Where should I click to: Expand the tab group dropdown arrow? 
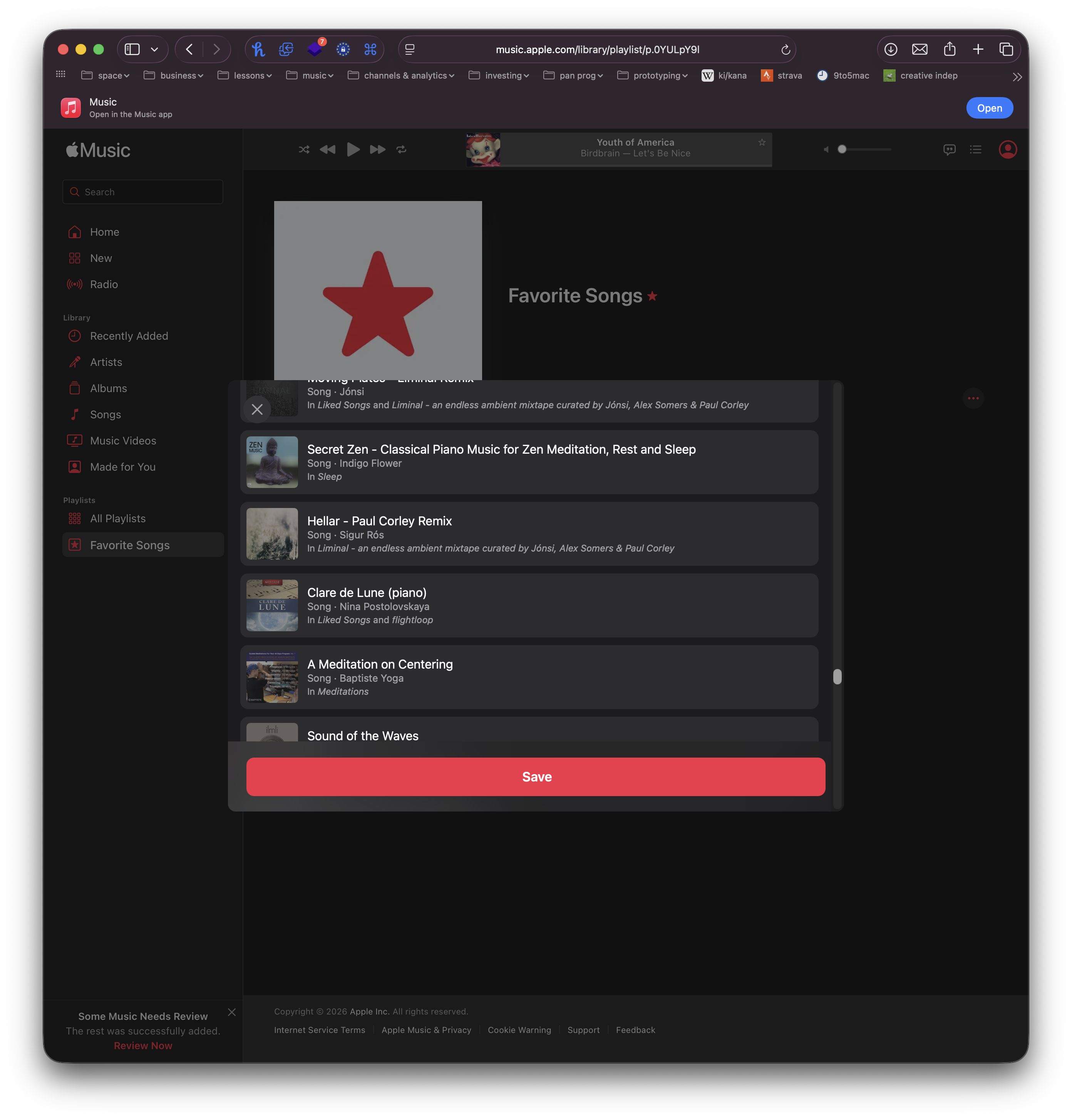click(x=154, y=50)
